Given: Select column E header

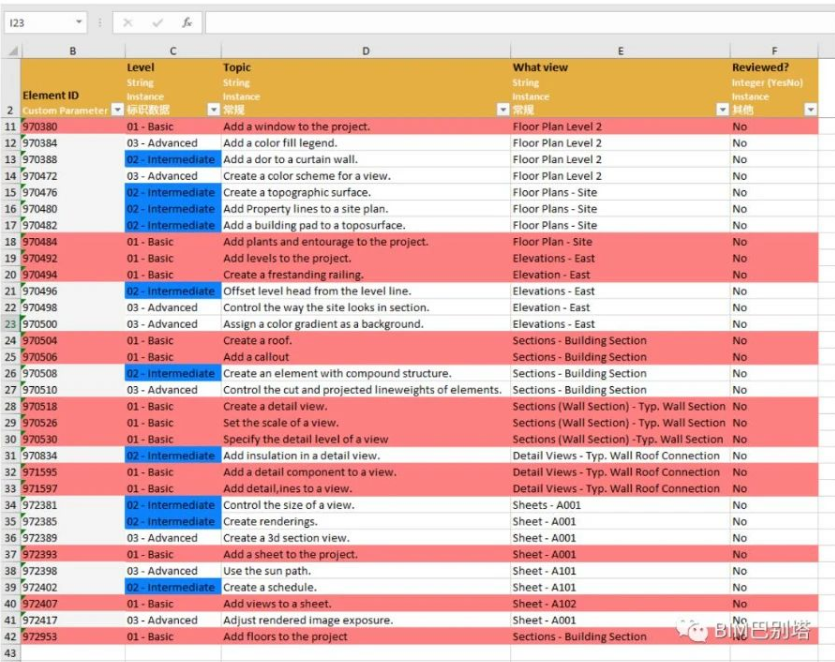Looking at the screenshot, I should (x=620, y=51).
